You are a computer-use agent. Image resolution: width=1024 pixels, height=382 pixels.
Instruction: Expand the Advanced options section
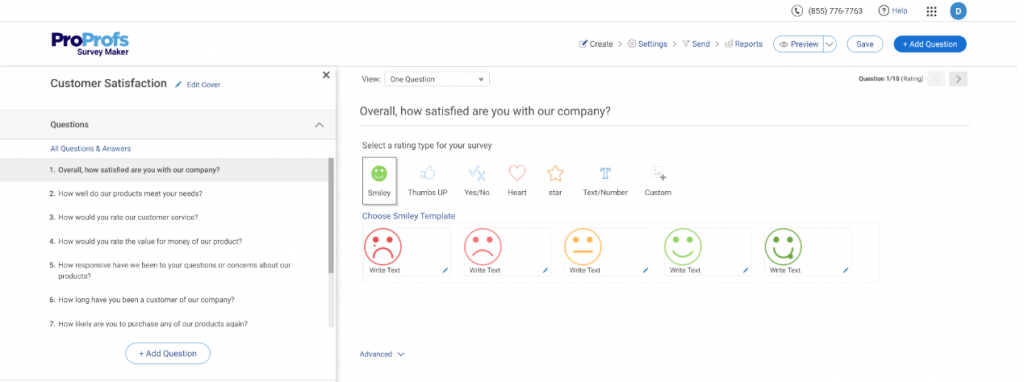pyautogui.click(x=382, y=354)
